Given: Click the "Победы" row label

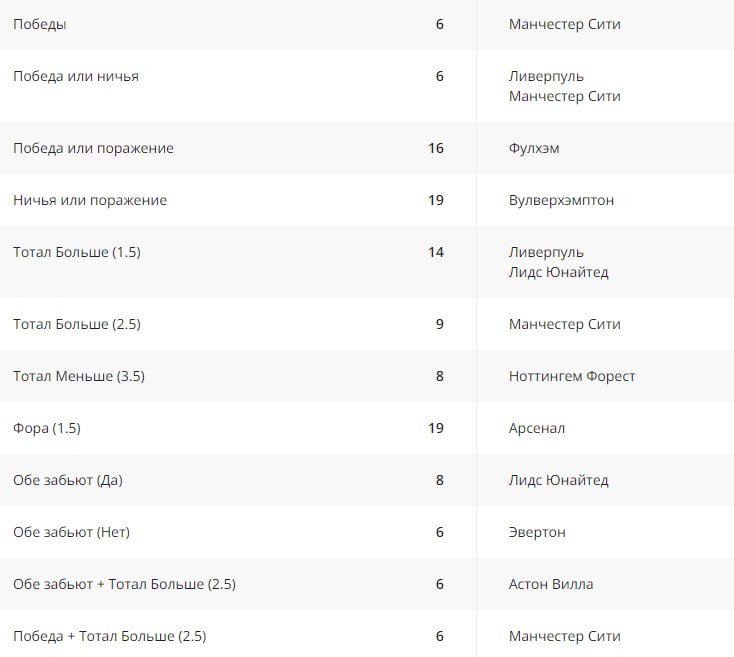Looking at the screenshot, I should 40,24.
